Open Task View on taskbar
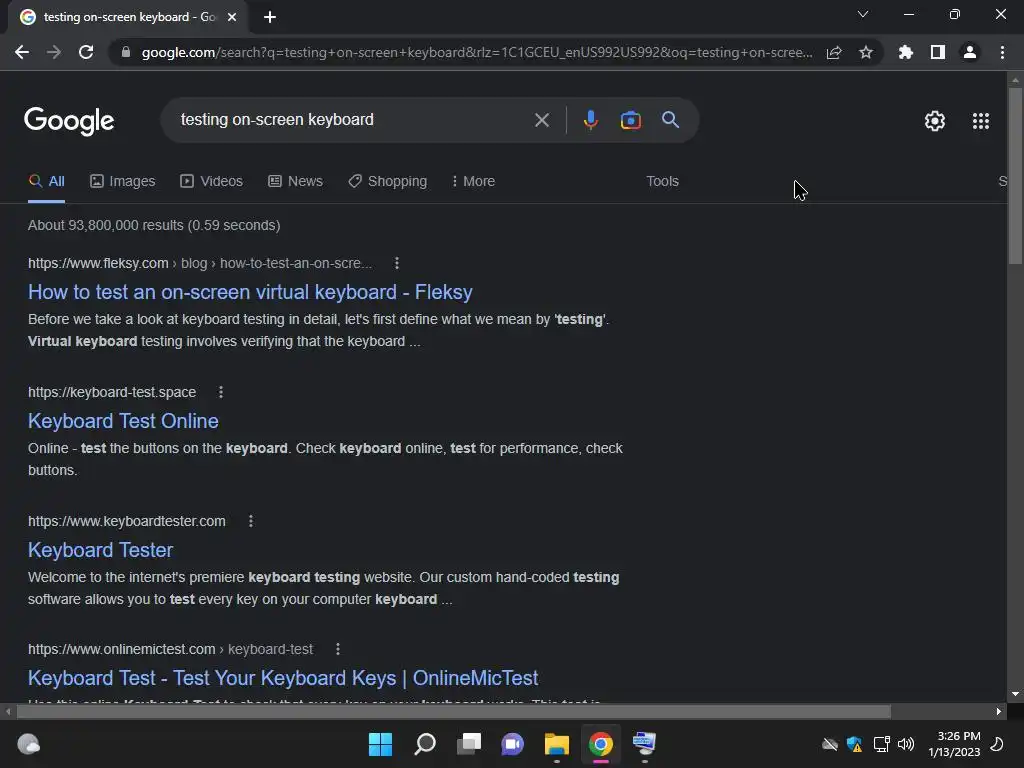 coord(468,744)
